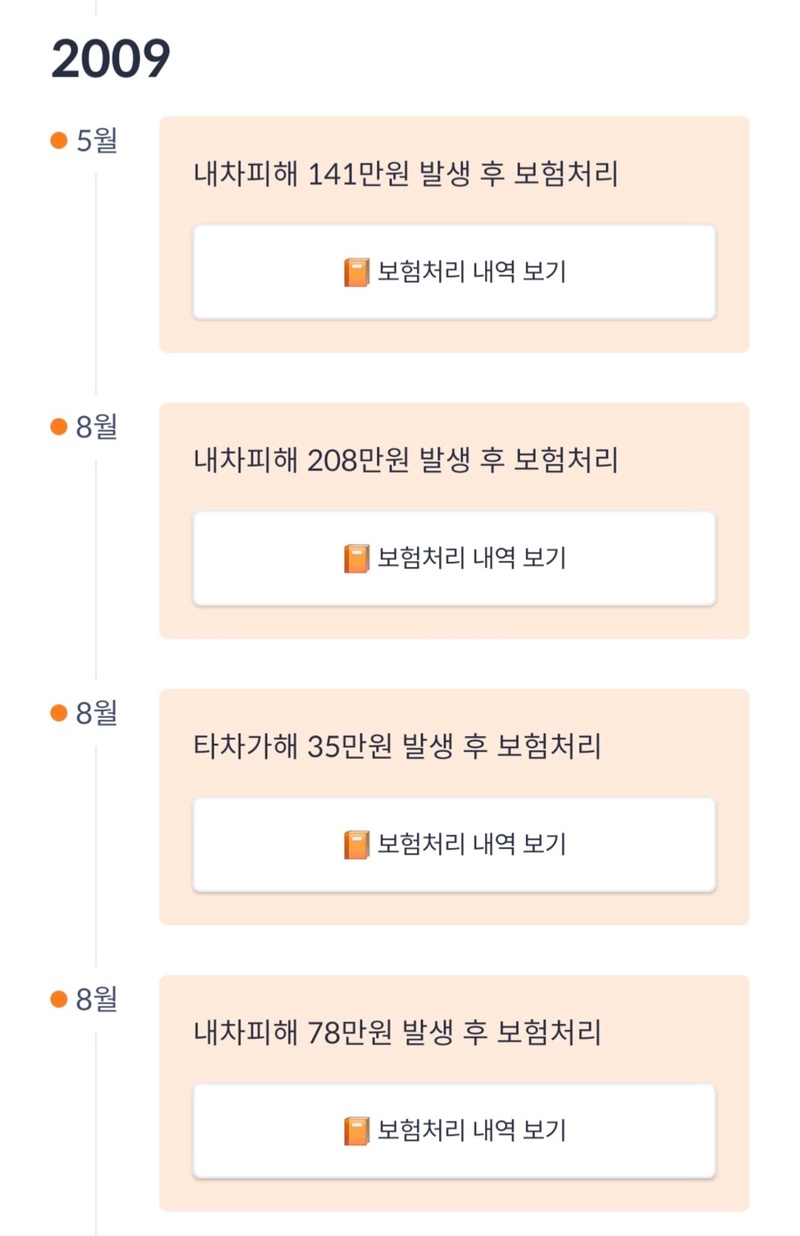Open 보험처리 내역 보기 for 141만원 damage

coord(454,272)
